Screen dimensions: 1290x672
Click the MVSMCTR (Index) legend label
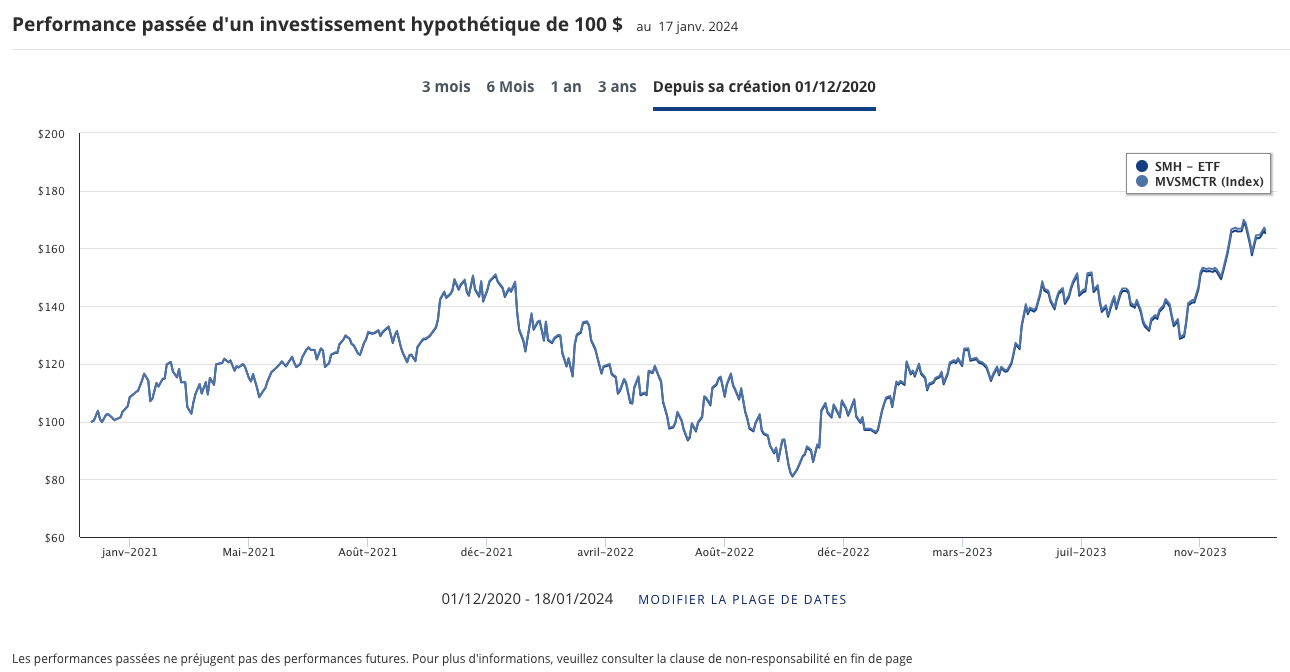click(x=1210, y=182)
